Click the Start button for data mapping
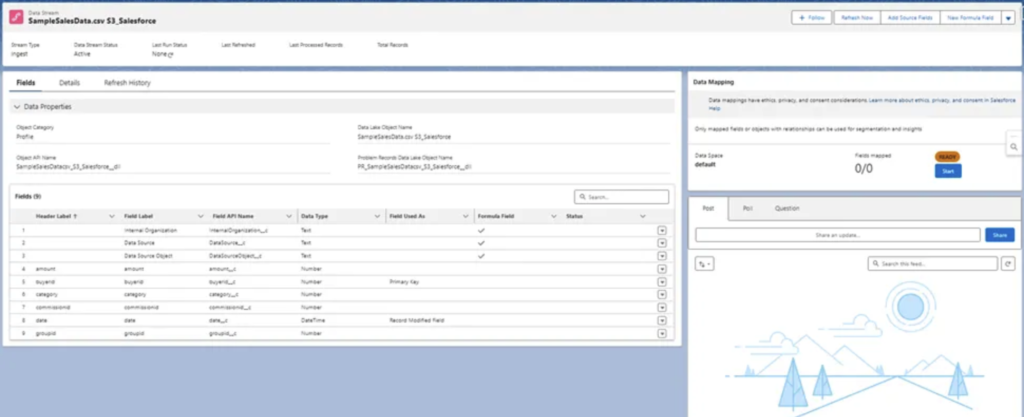The width and height of the screenshot is (1024, 417). click(x=948, y=171)
